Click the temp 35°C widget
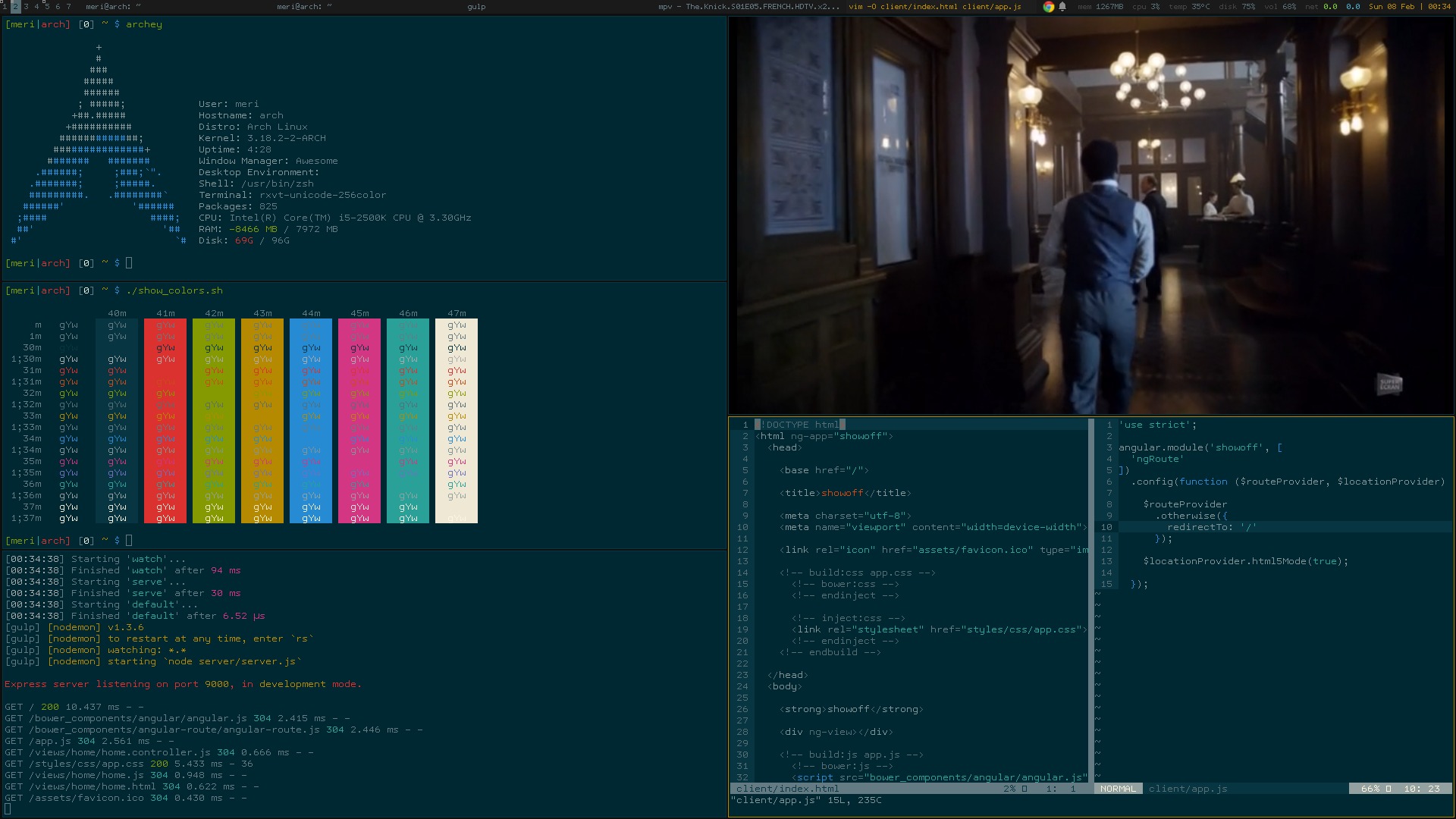1456x819 pixels. pyautogui.click(x=1189, y=7)
